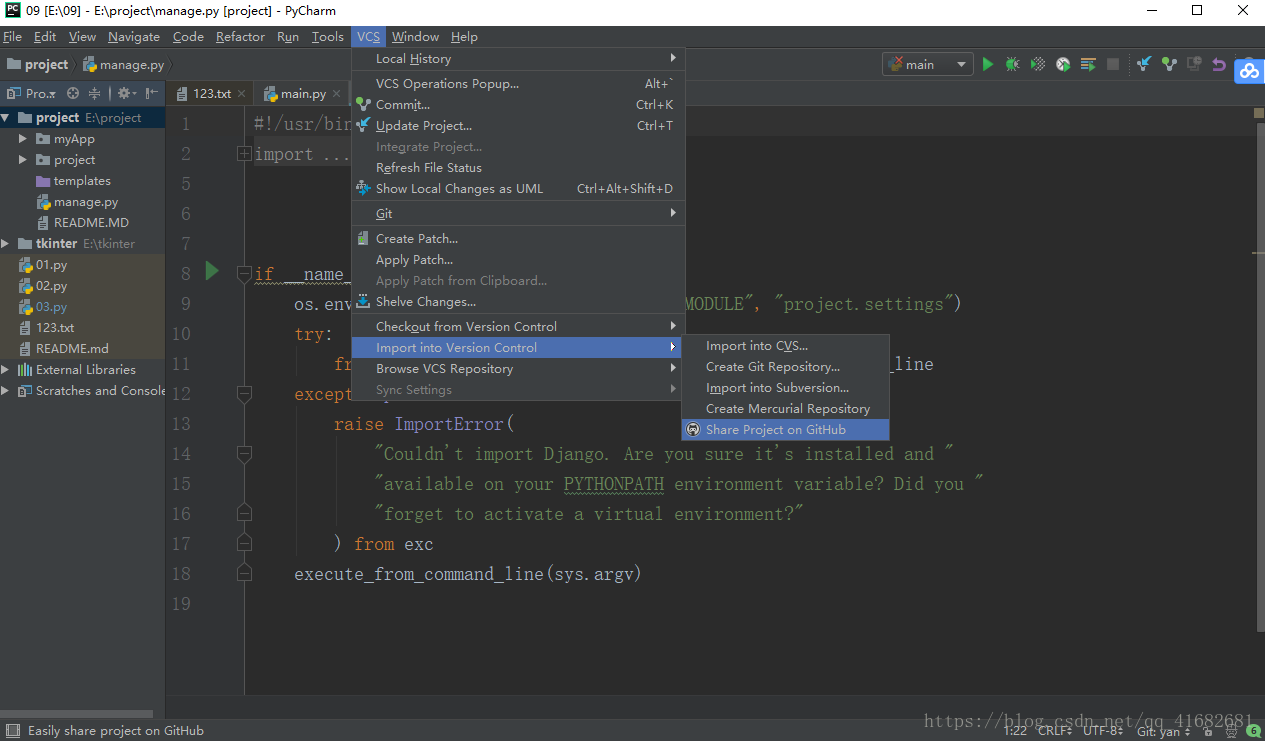Image resolution: width=1265 pixels, height=741 pixels.
Task: Expand External Libraries node
Action: coord(6,370)
